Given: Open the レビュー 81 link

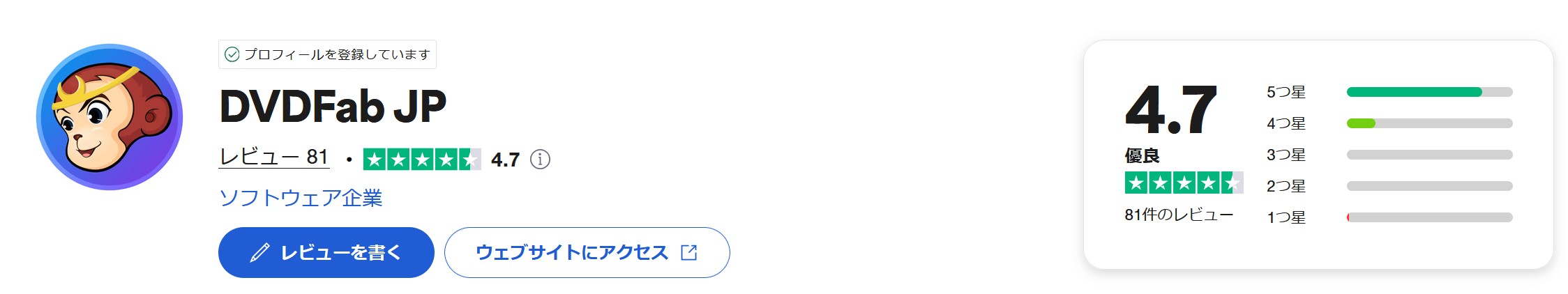Looking at the screenshot, I should coord(273,157).
